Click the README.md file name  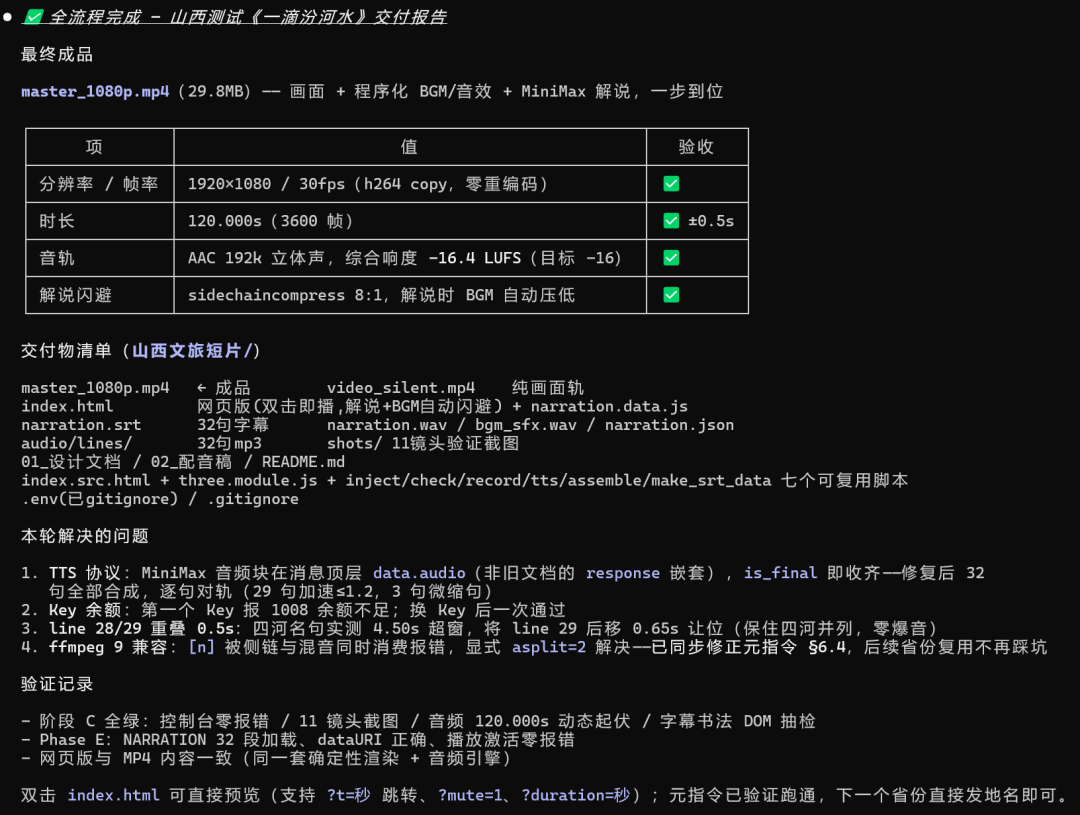click(x=303, y=462)
